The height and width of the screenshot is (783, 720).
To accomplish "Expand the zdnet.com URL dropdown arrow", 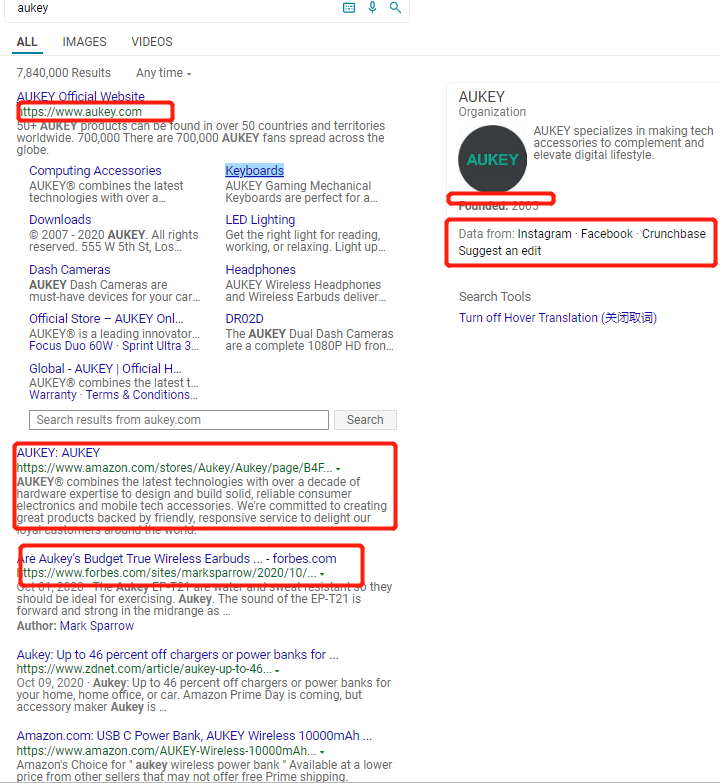I will click(x=277, y=670).
